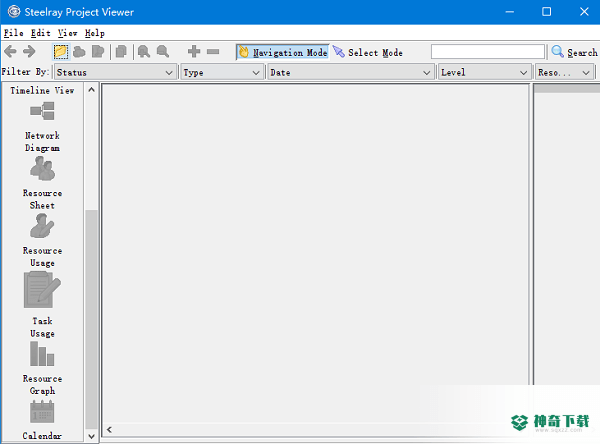
Task: Open the Resource Graph view icon
Action: pos(42,354)
